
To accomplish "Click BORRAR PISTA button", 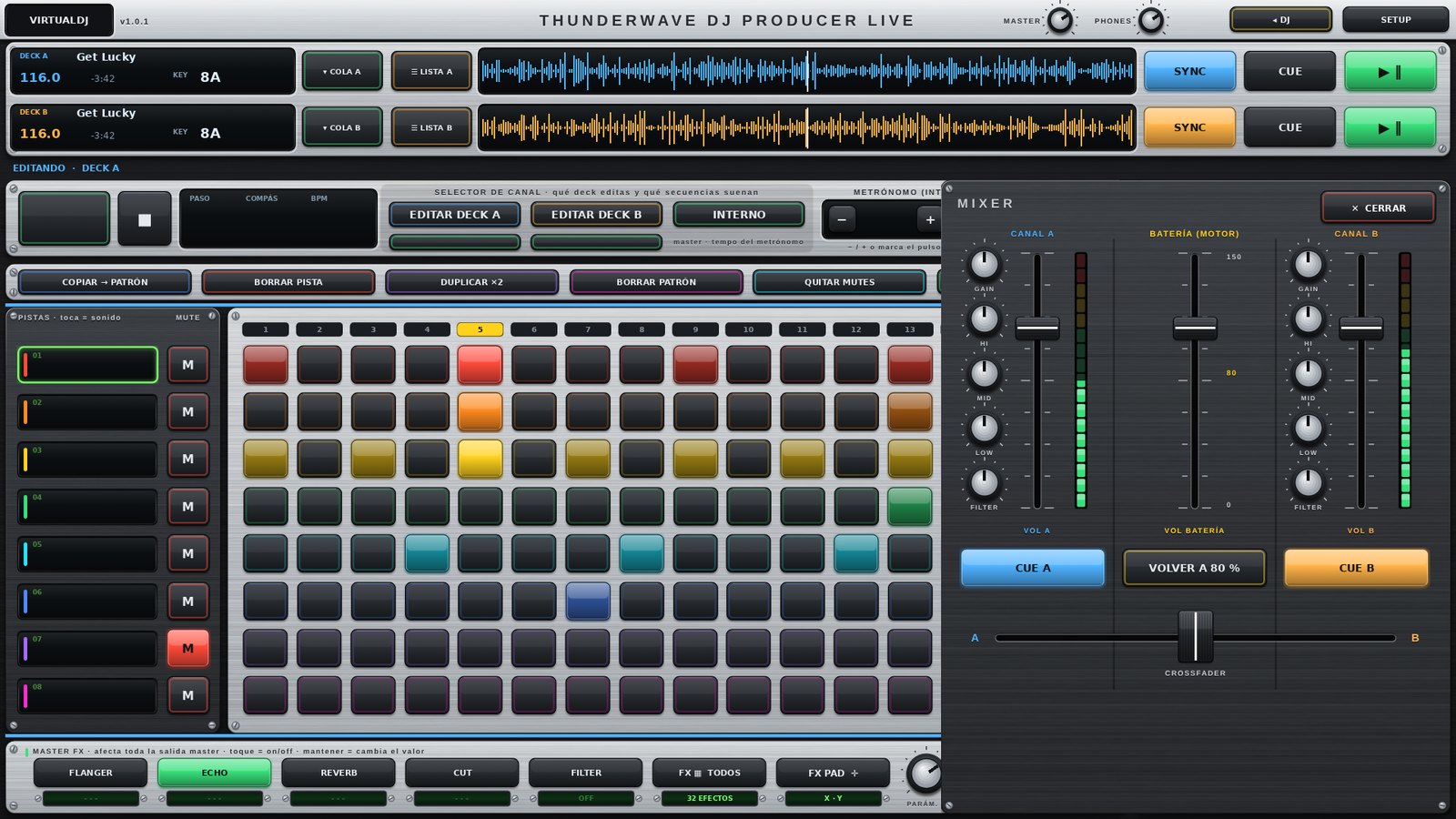I will 288,282.
